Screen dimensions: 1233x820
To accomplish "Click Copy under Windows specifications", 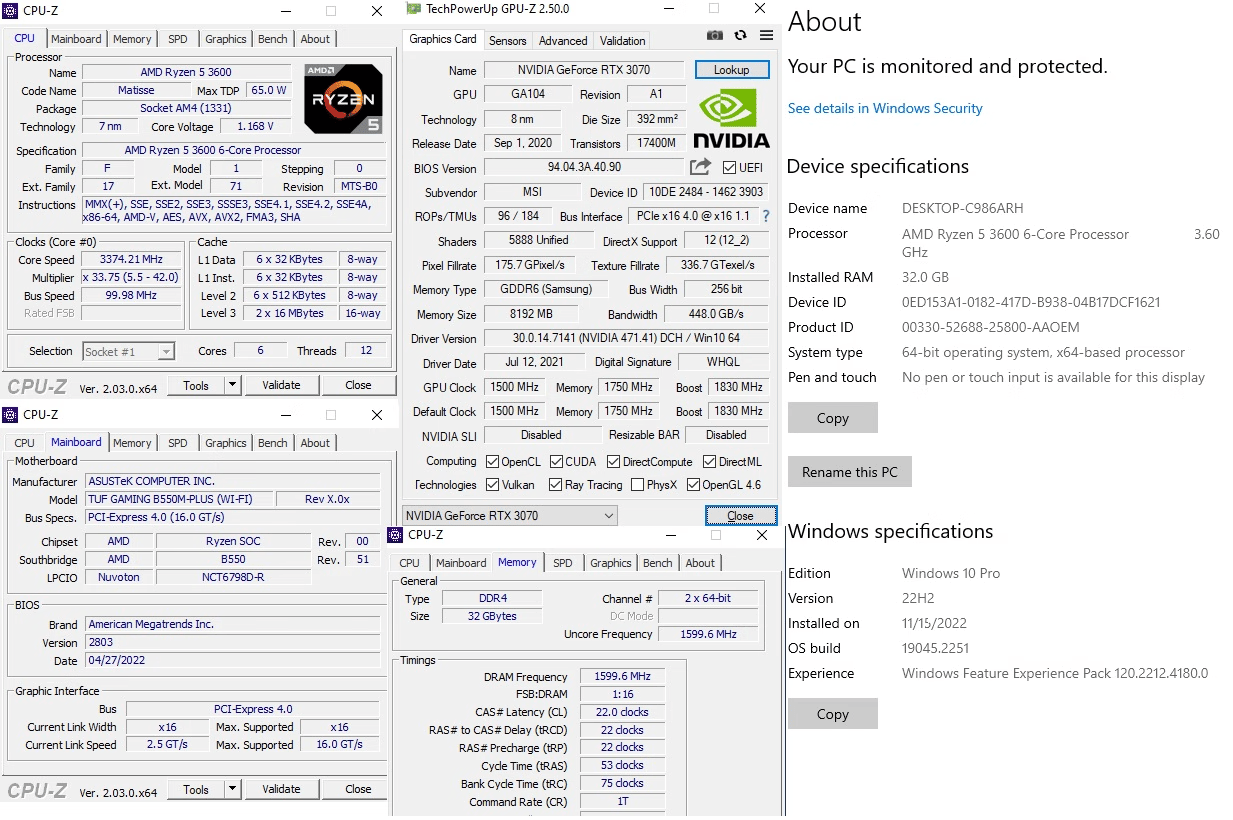I will (x=833, y=714).
